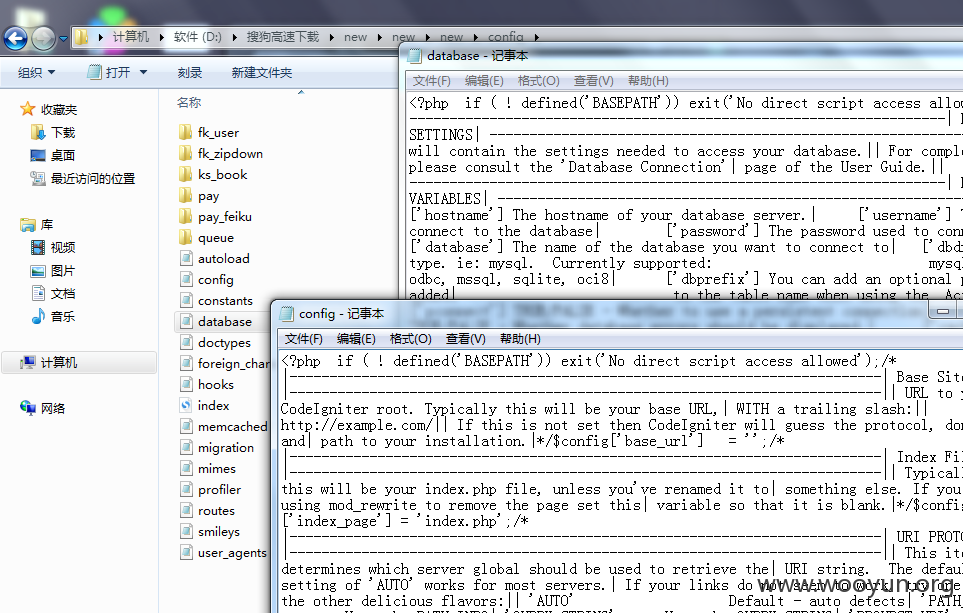Image resolution: width=963 pixels, height=613 pixels.
Task: Open the dropdown arrow beside 打开
Action: 143,72
